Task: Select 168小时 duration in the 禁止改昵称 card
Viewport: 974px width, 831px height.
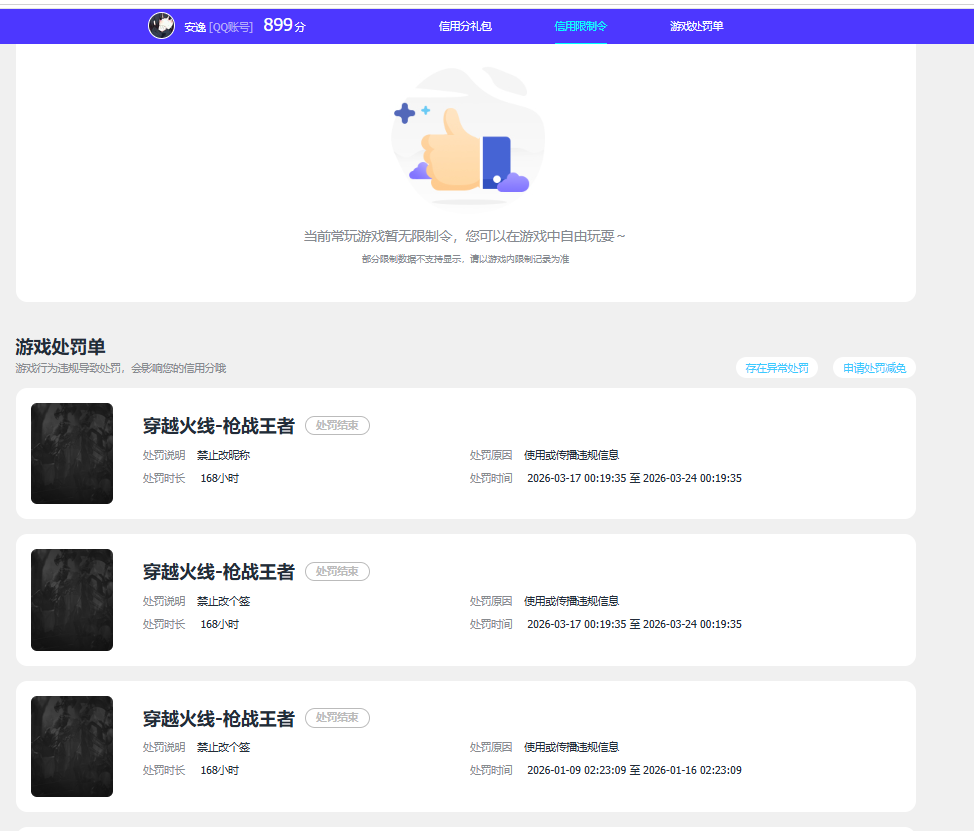Action: (219, 478)
